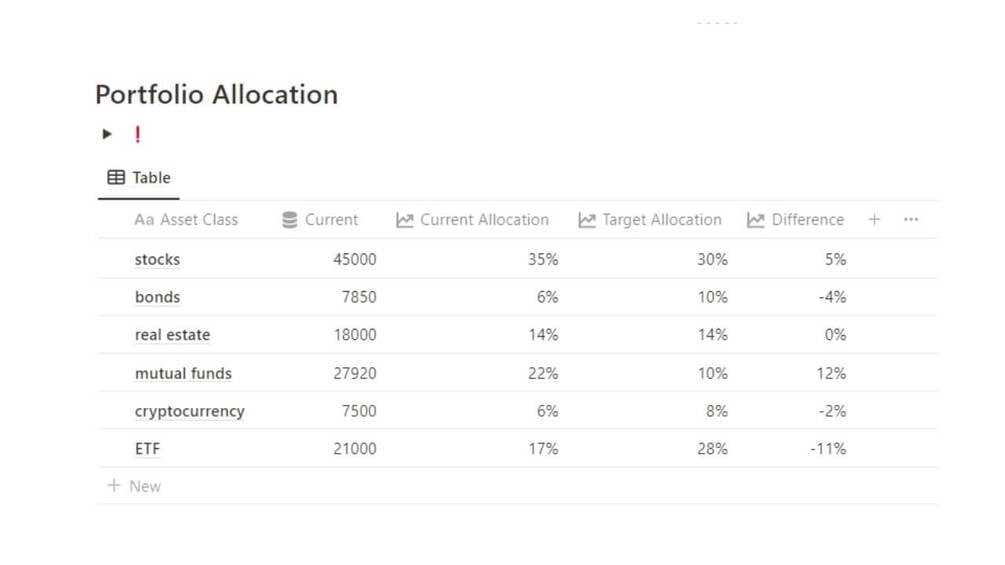Open the ETF row page
1005x565 pixels.
148,449
